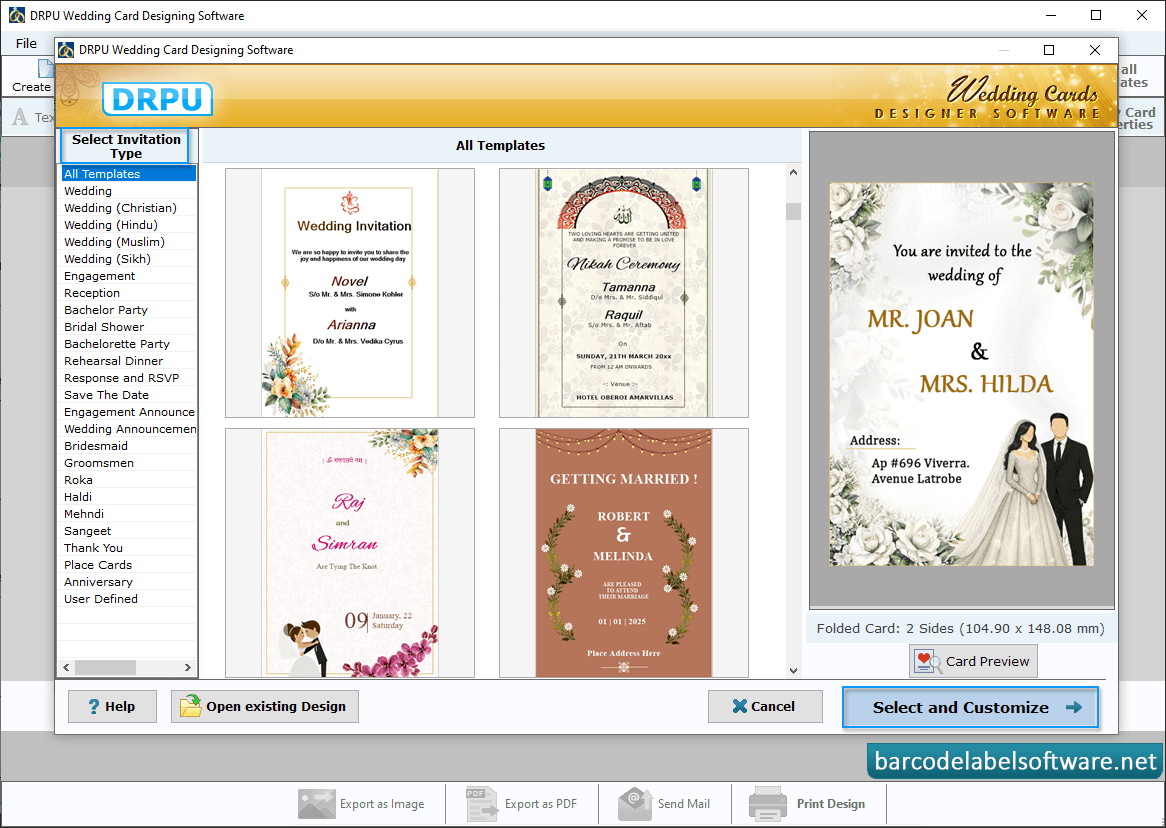Image resolution: width=1166 pixels, height=828 pixels.
Task: Click the All Templates heading
Action: tap(500, 146)
